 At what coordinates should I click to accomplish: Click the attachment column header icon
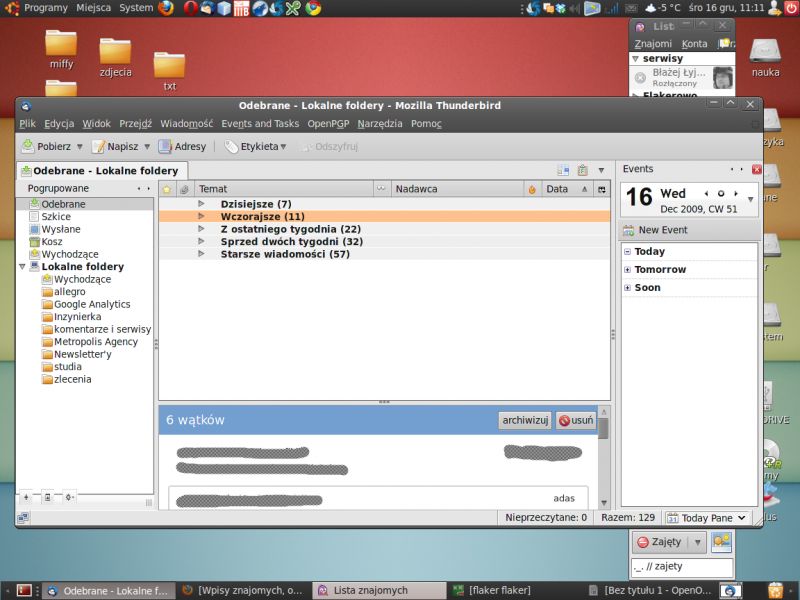184,189
